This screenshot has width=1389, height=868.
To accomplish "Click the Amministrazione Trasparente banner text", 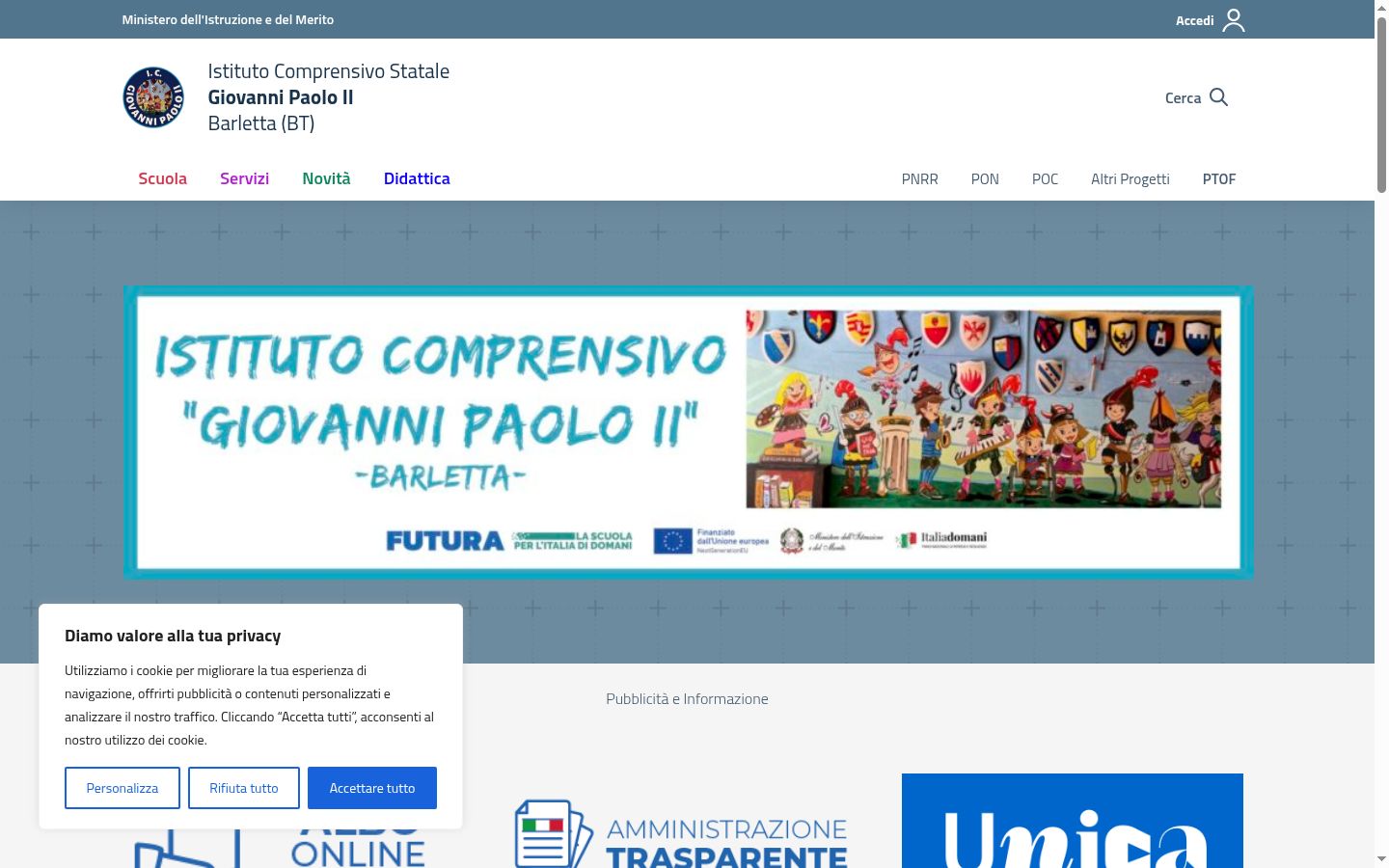I will point(726,842).
